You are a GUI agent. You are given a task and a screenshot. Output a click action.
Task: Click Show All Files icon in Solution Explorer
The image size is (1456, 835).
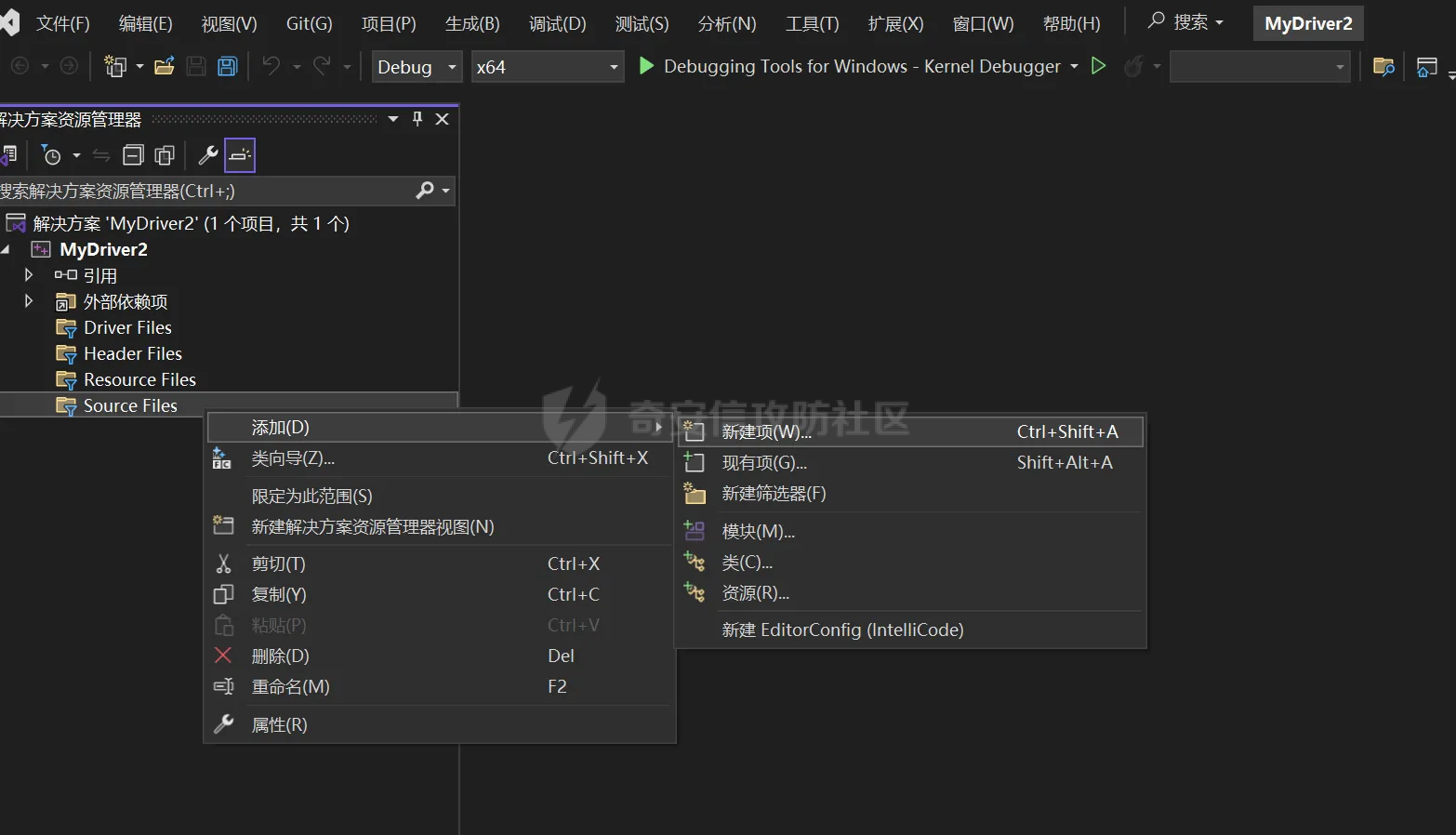tap(165, 155)
